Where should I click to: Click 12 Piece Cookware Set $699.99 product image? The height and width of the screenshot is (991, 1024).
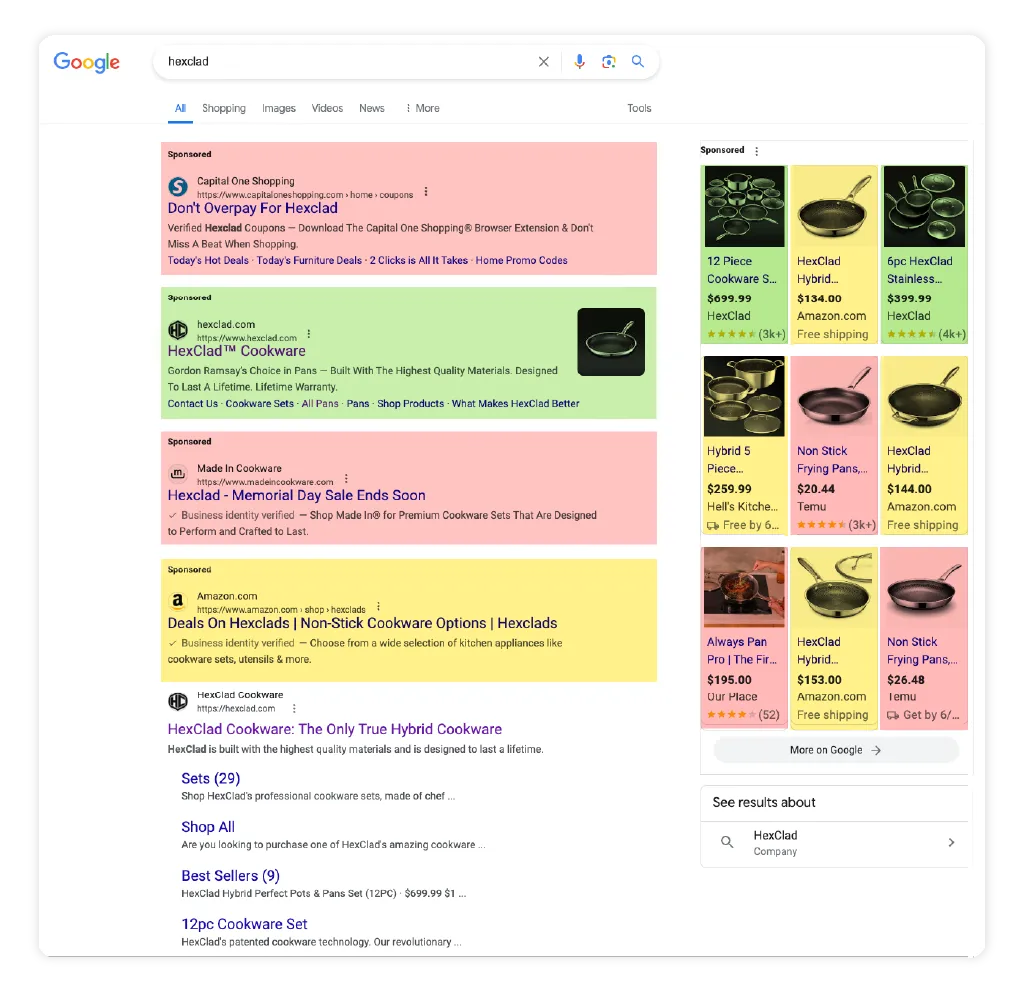tap(744, 206)
